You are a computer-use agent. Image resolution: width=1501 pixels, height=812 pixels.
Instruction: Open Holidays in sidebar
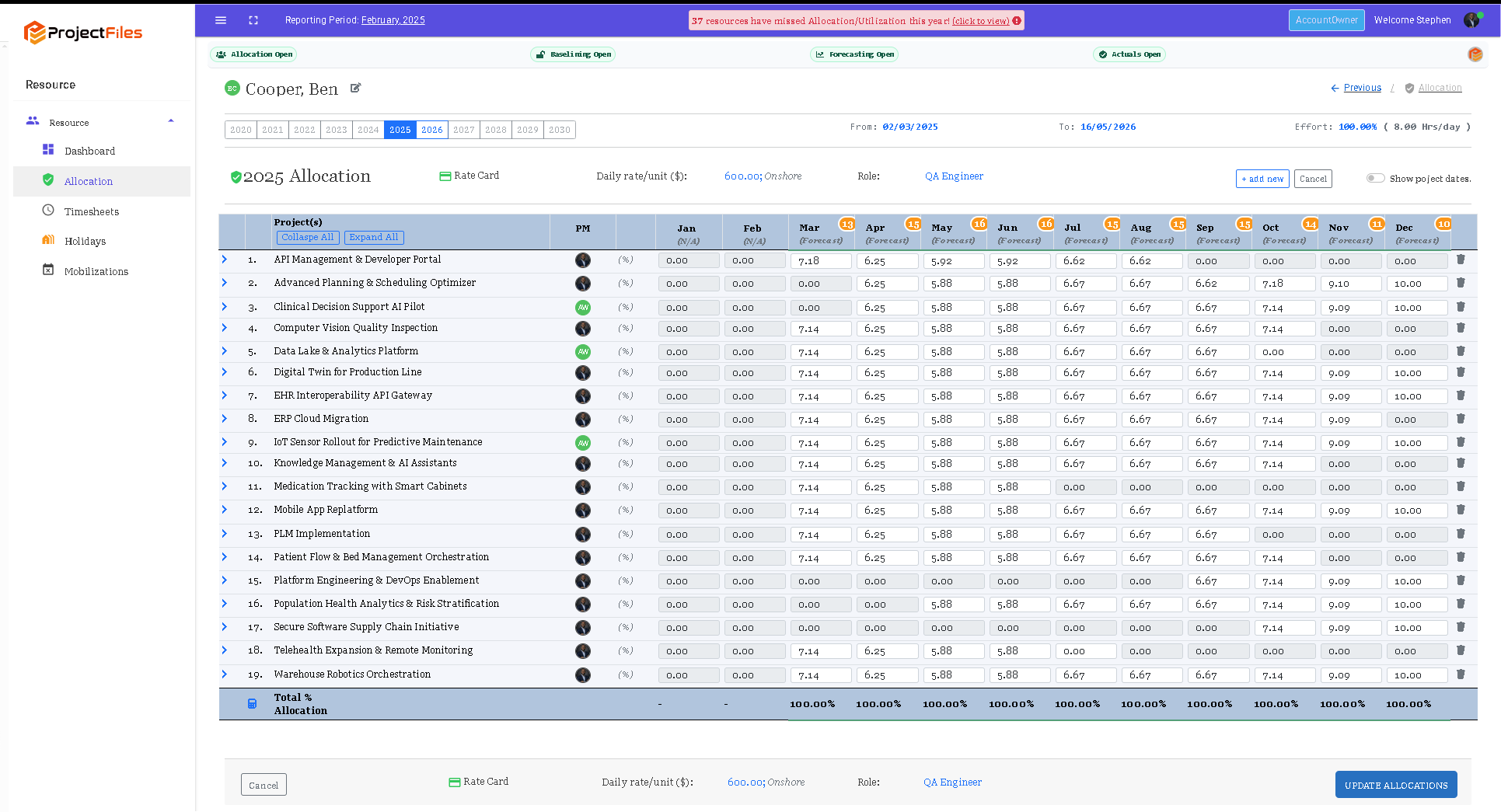coord(85,241)
